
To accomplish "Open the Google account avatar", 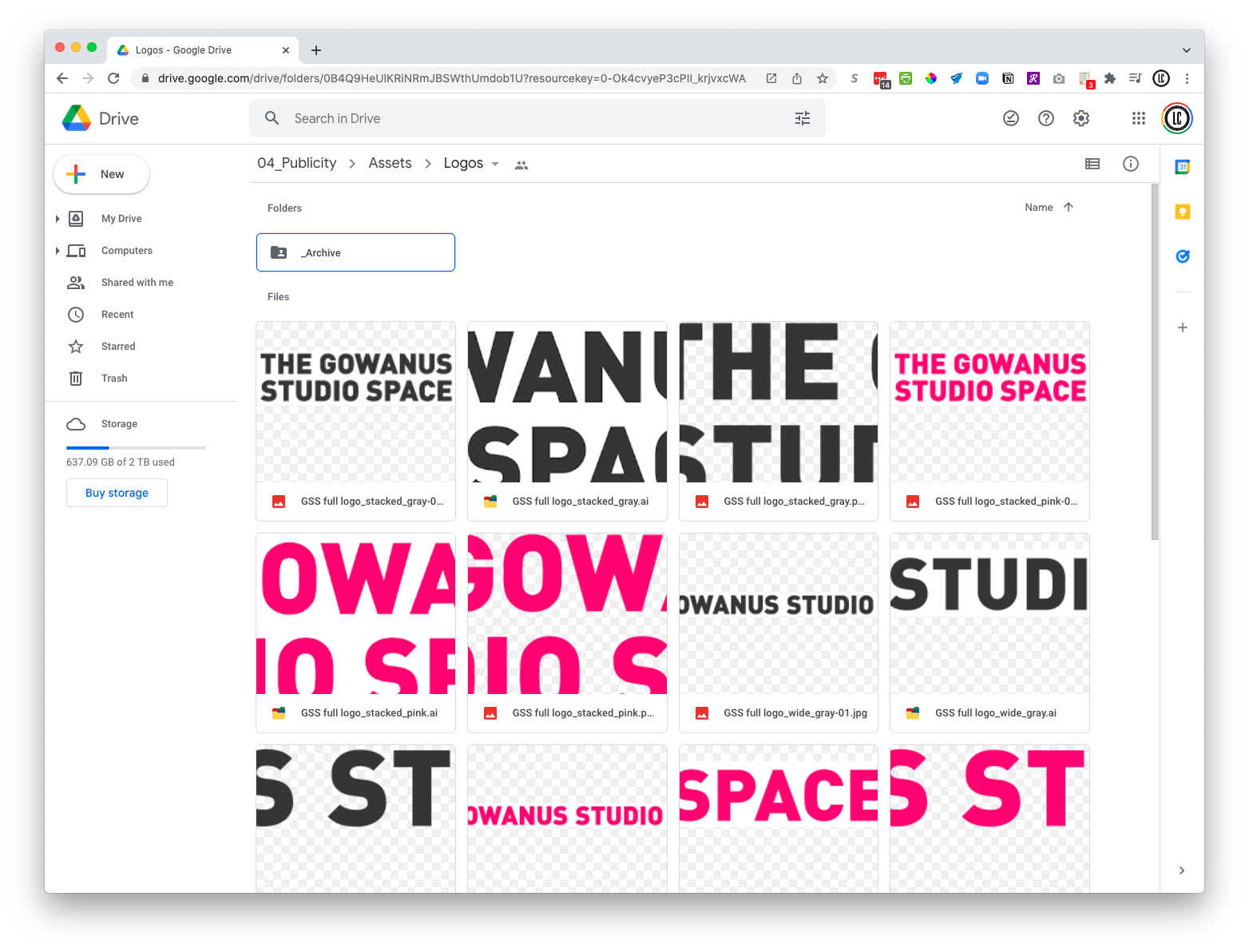I will pos(1177,118).
